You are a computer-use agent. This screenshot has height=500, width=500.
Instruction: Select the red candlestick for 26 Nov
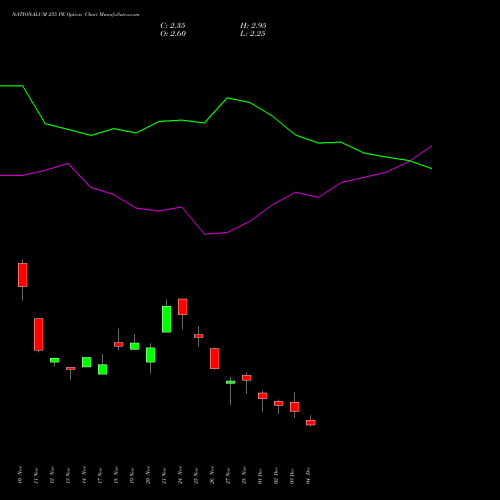(215, 358)
